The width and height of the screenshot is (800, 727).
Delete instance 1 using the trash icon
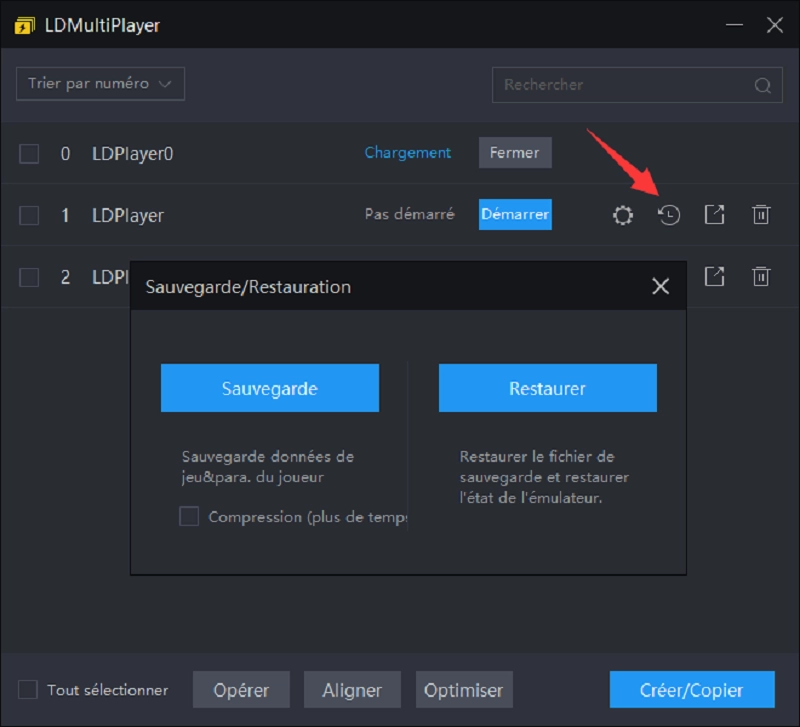(761, 214)
